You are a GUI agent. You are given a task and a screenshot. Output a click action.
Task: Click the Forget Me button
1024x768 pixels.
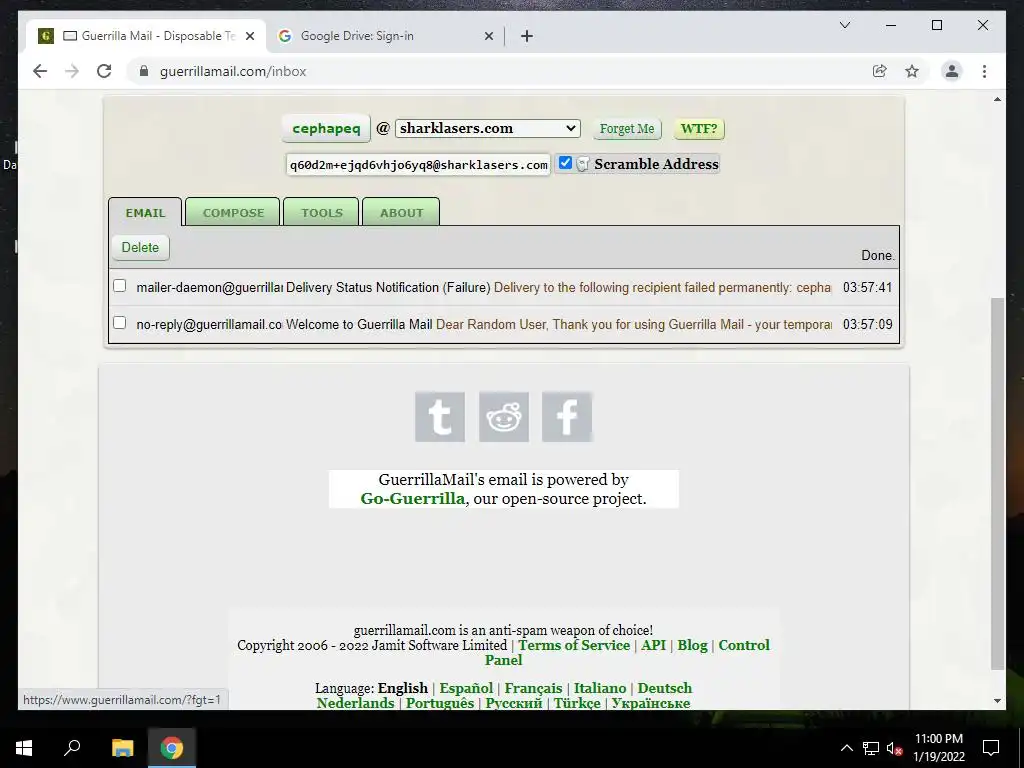(x=627, y=129)
